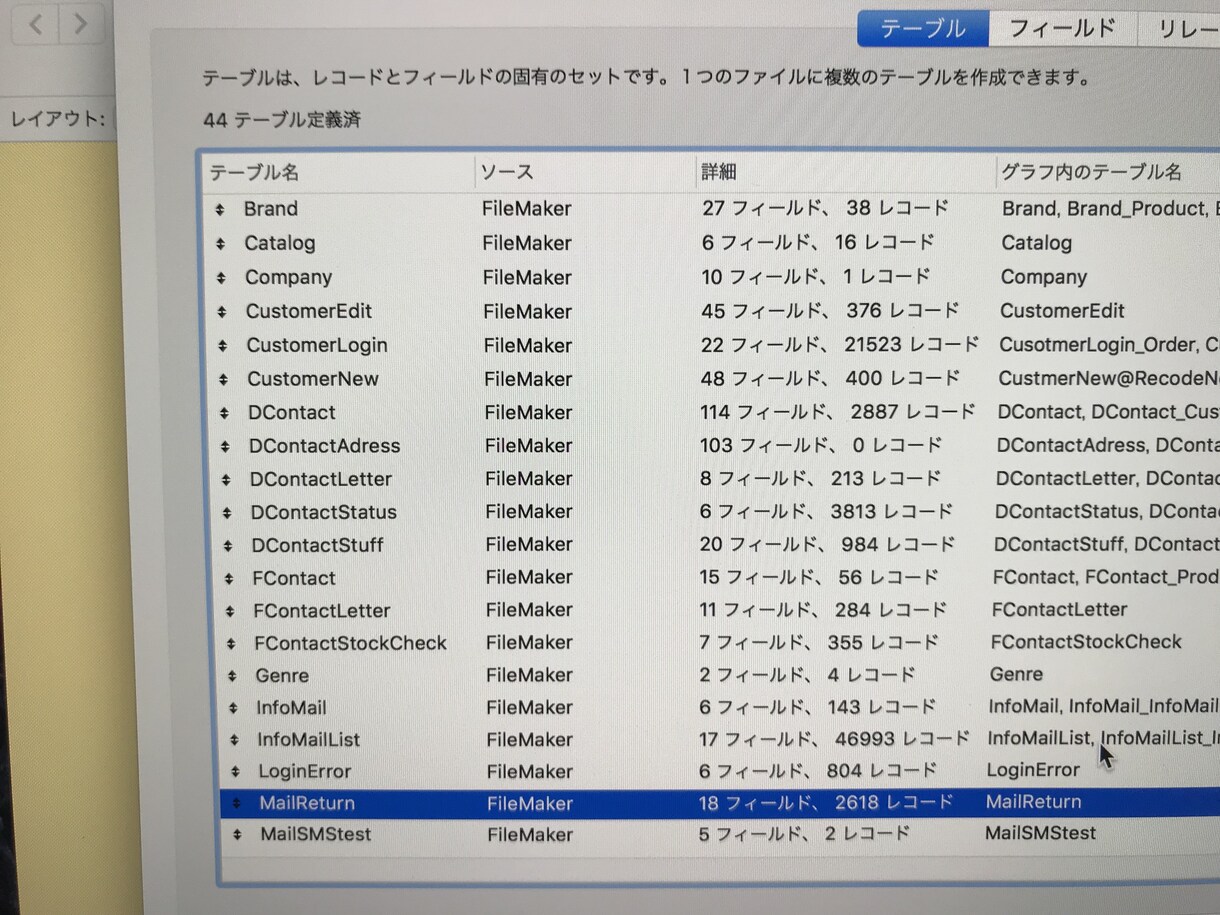The width and height of the screenshot is (1220, 915).
Task: Select the MailSMStest table name
Action: pos(316,834)
